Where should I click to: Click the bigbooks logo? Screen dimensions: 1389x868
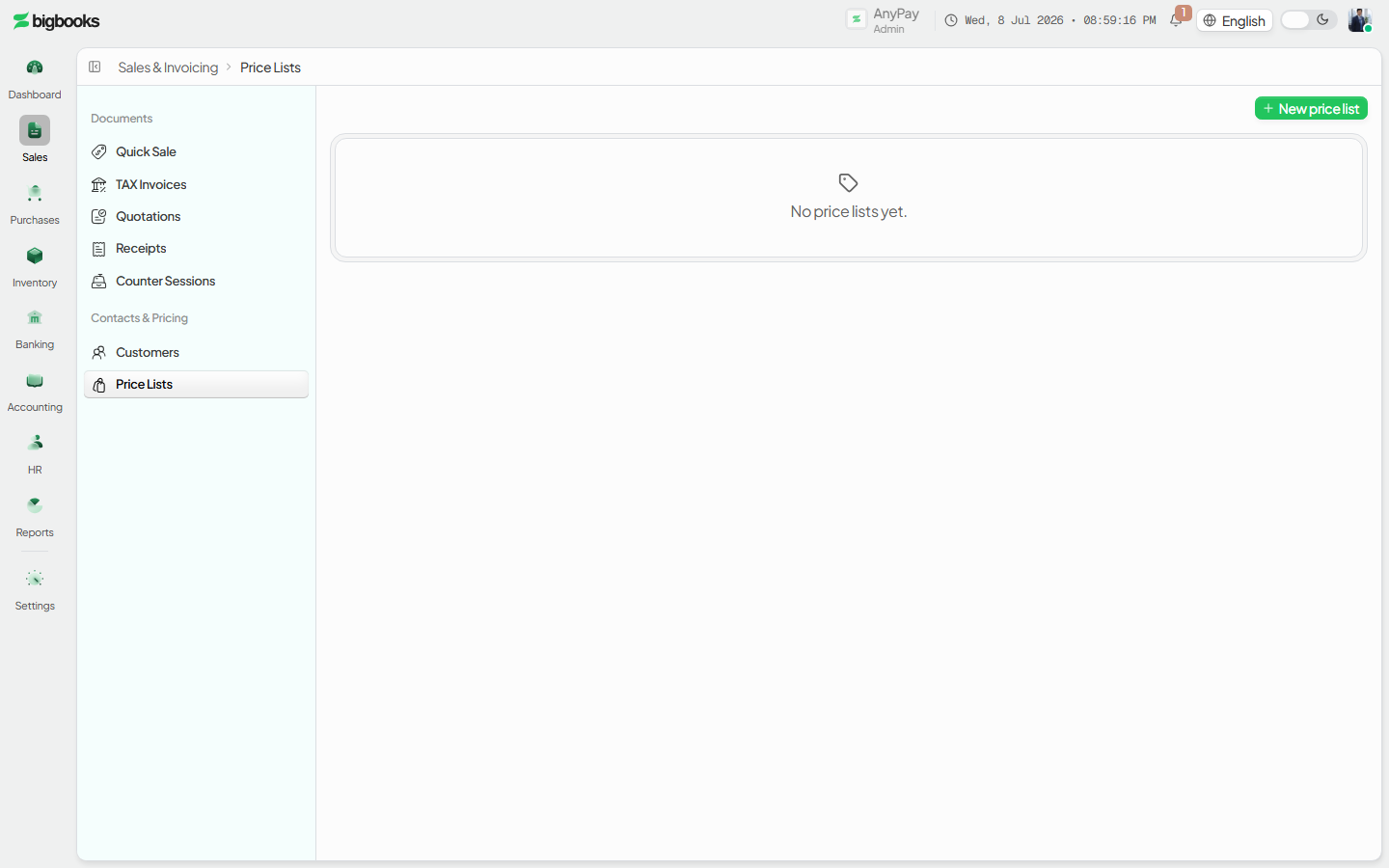(x=56, y=21)
